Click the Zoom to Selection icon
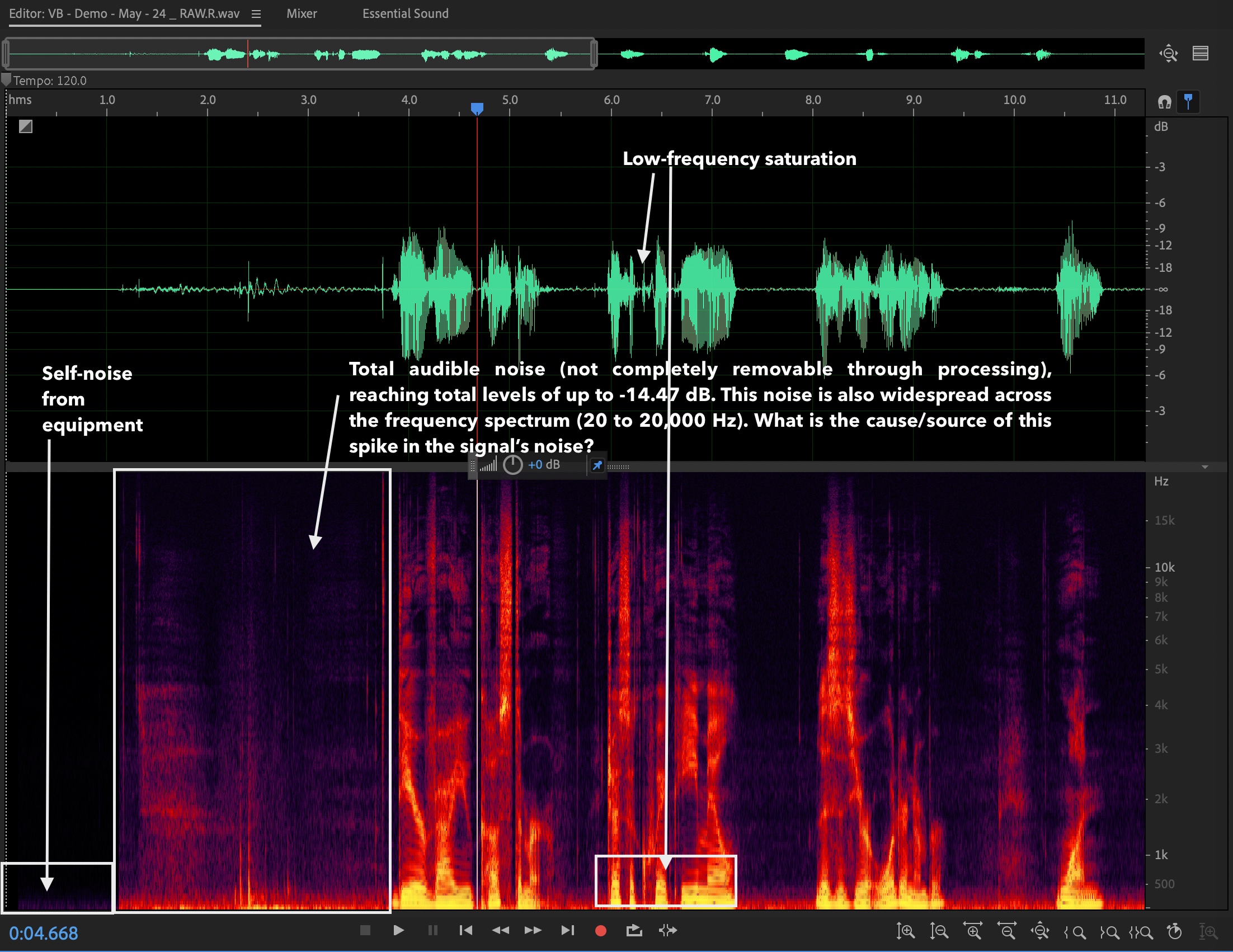The height and width of the screenshot is (952, 1233). pos(1140,932)
